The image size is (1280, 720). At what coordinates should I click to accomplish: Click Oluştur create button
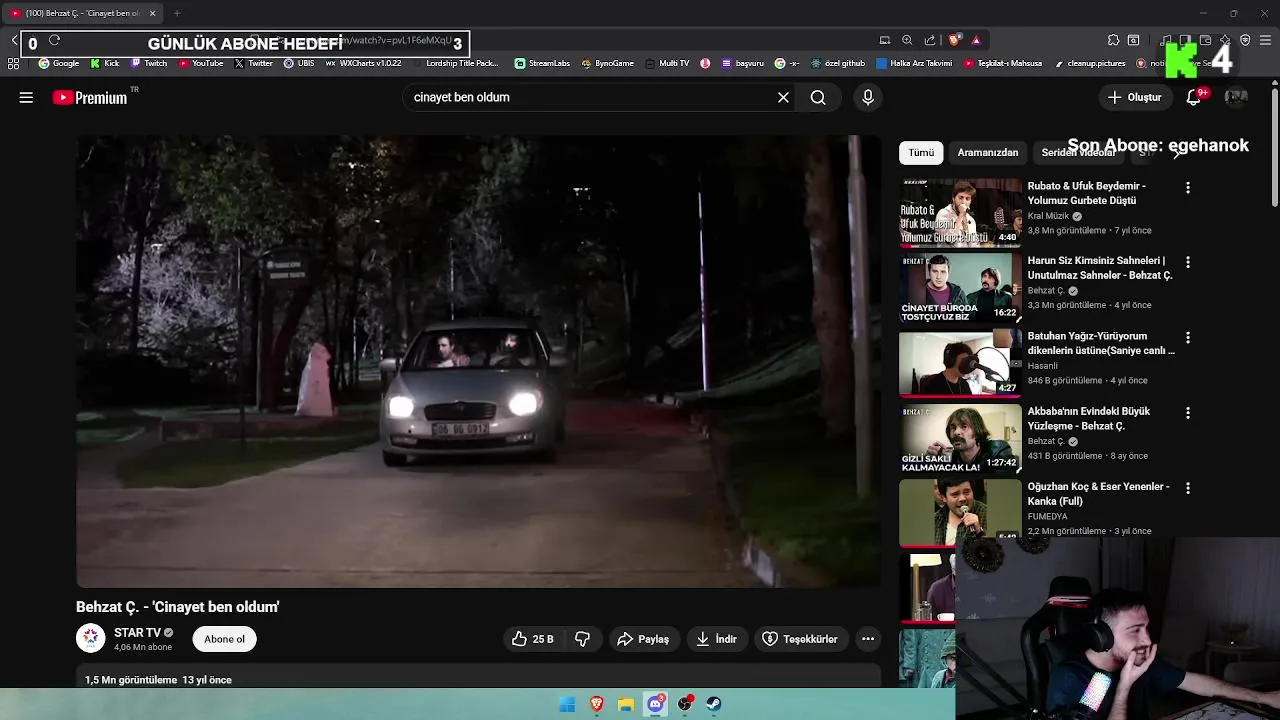coord(1134,97)
